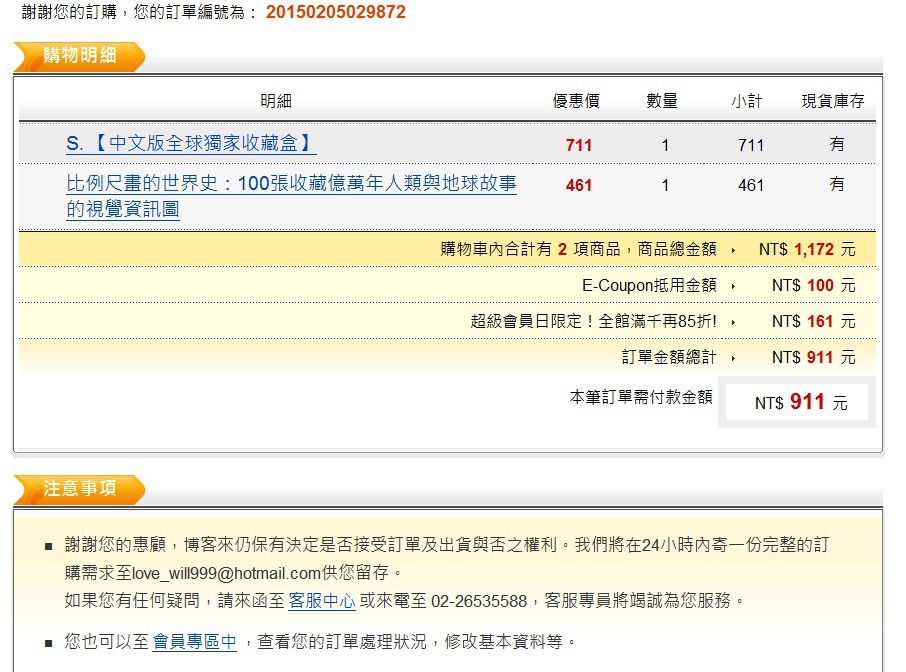This screenshot has height=672, width=906.
Task: Click the 優惠價 column header
Action: point(576,101)
